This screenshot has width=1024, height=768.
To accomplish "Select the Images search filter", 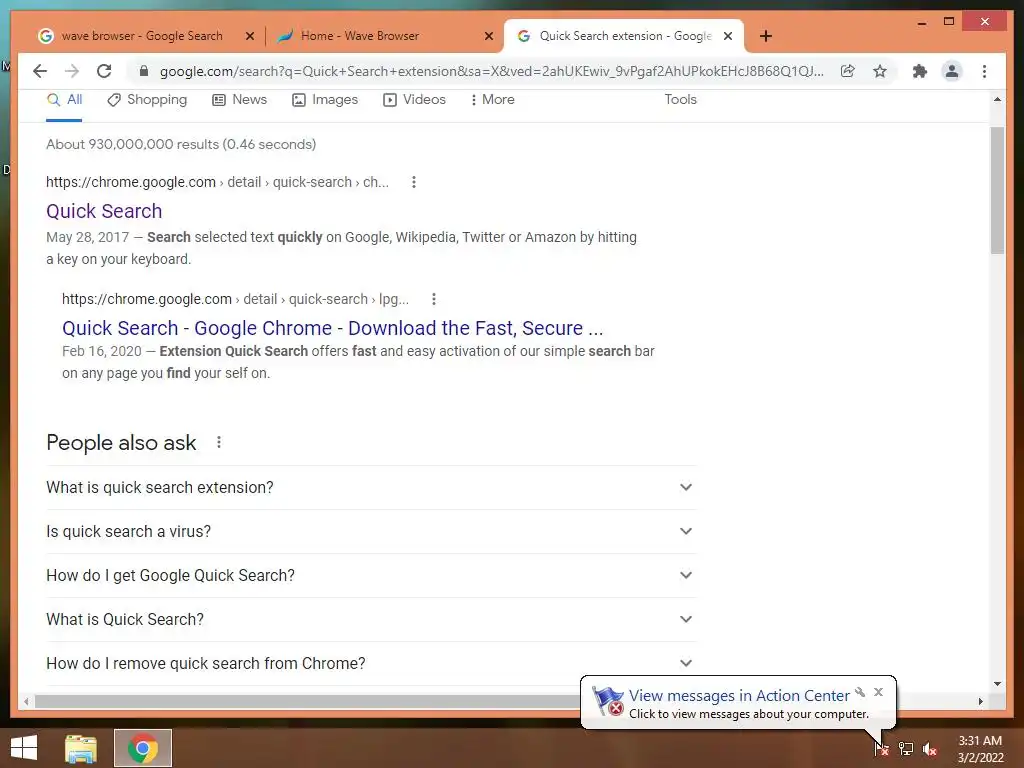I will tap(325, 100).
